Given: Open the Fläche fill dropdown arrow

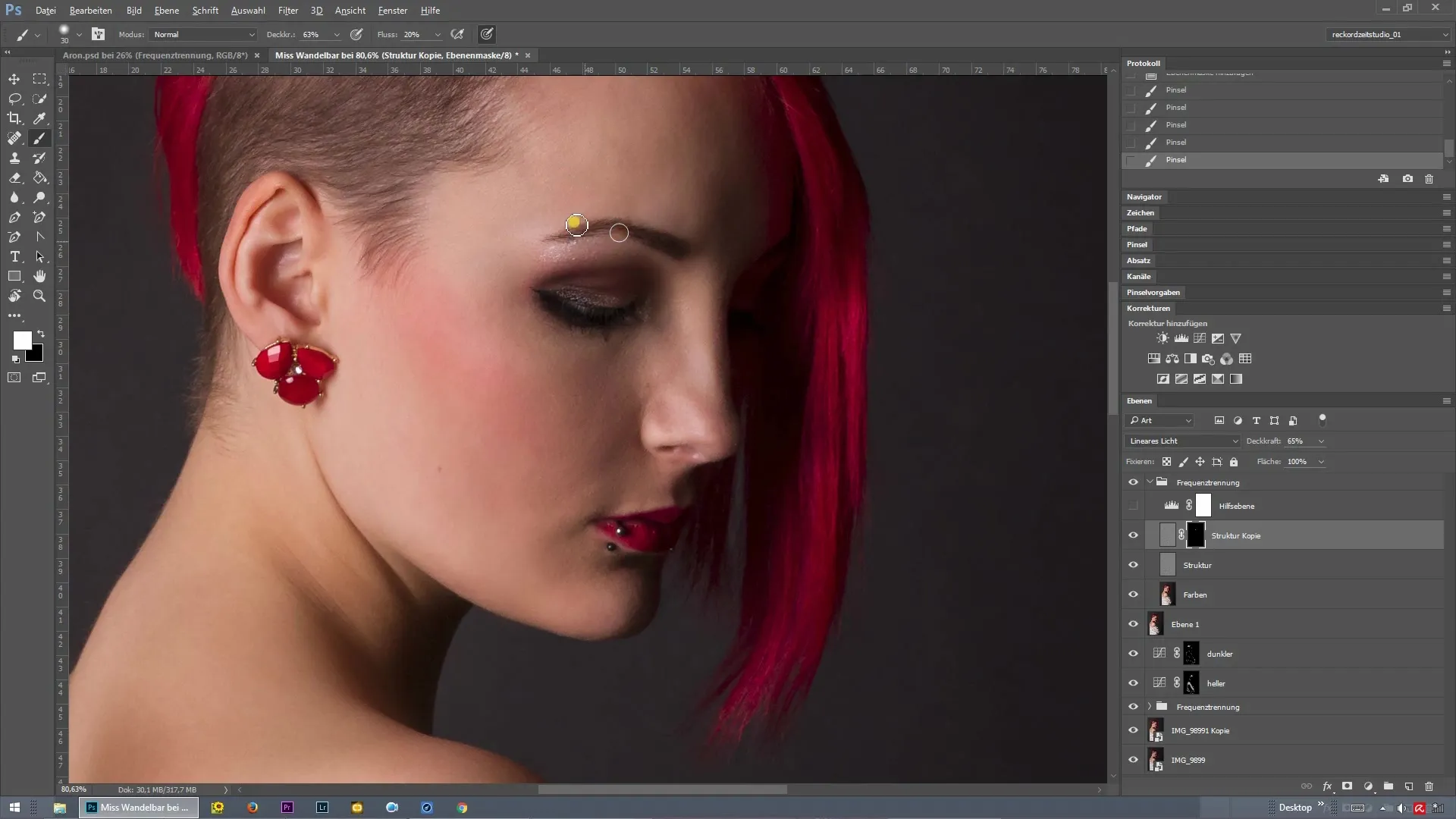Looking at the screenshot, I should 1321,462.
